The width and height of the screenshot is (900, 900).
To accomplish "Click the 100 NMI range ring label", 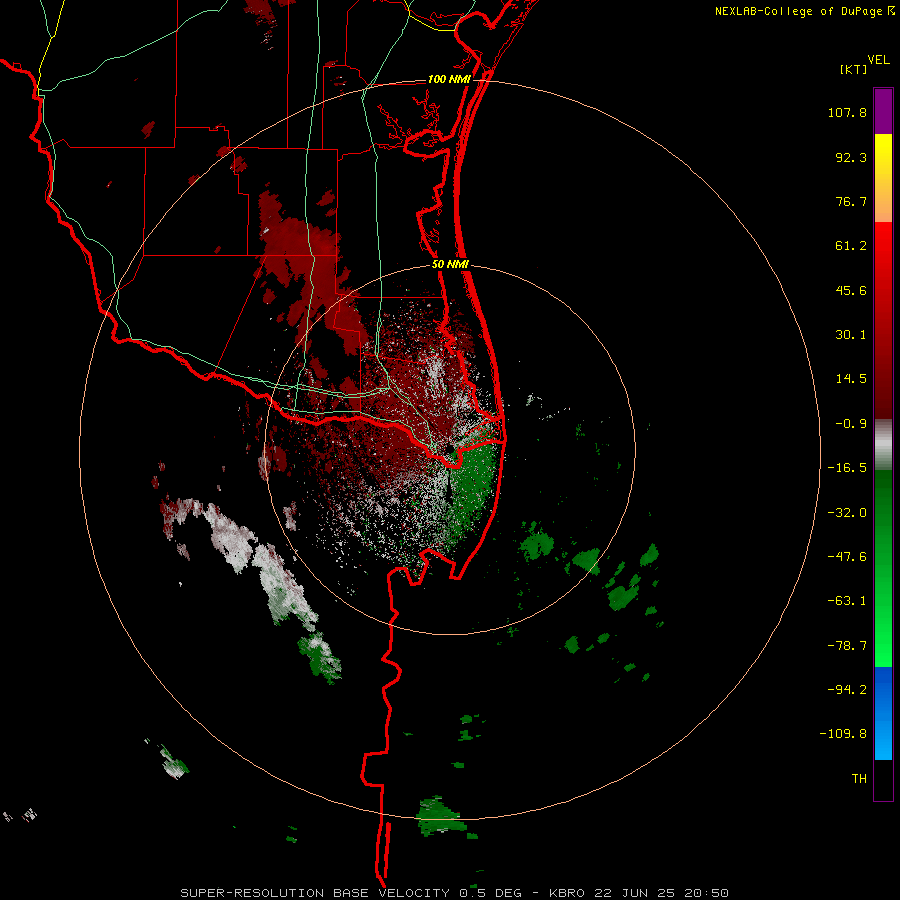I will click(x=449, y=79).
